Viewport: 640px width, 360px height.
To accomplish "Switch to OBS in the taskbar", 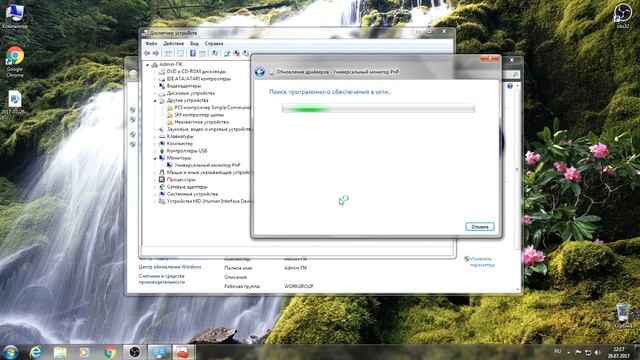I will pyautogui.click(x=134, y=352).
